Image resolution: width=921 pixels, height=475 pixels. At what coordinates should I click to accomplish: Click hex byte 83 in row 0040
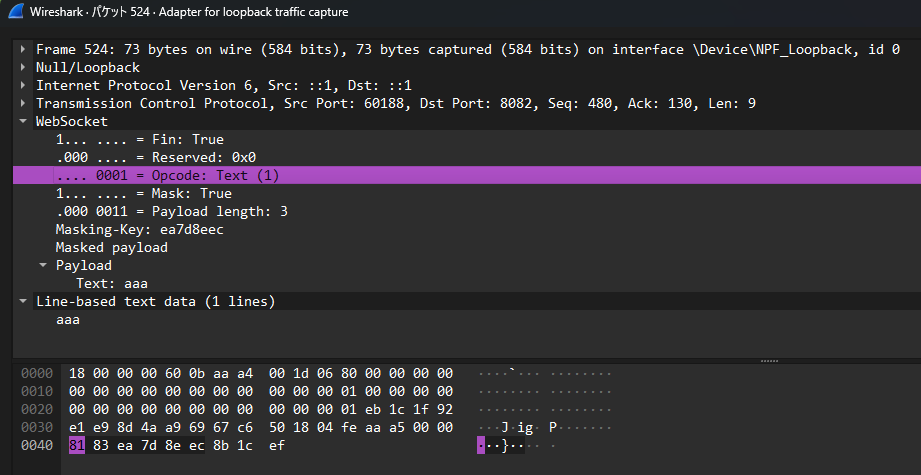pyautogui.click(x=101, y=446)
